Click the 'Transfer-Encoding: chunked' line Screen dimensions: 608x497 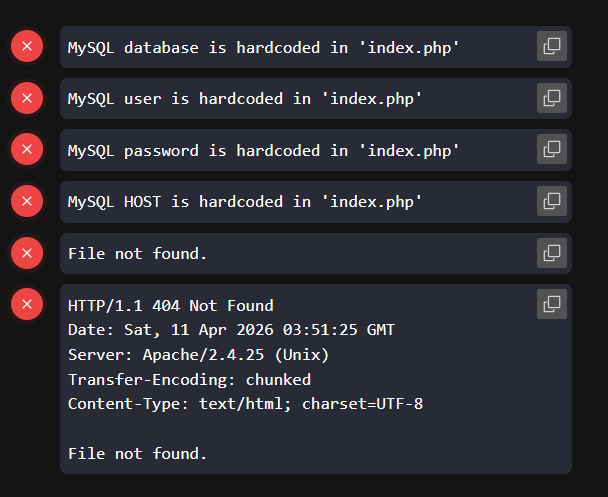pyautogui.click(x=189, y=380)
